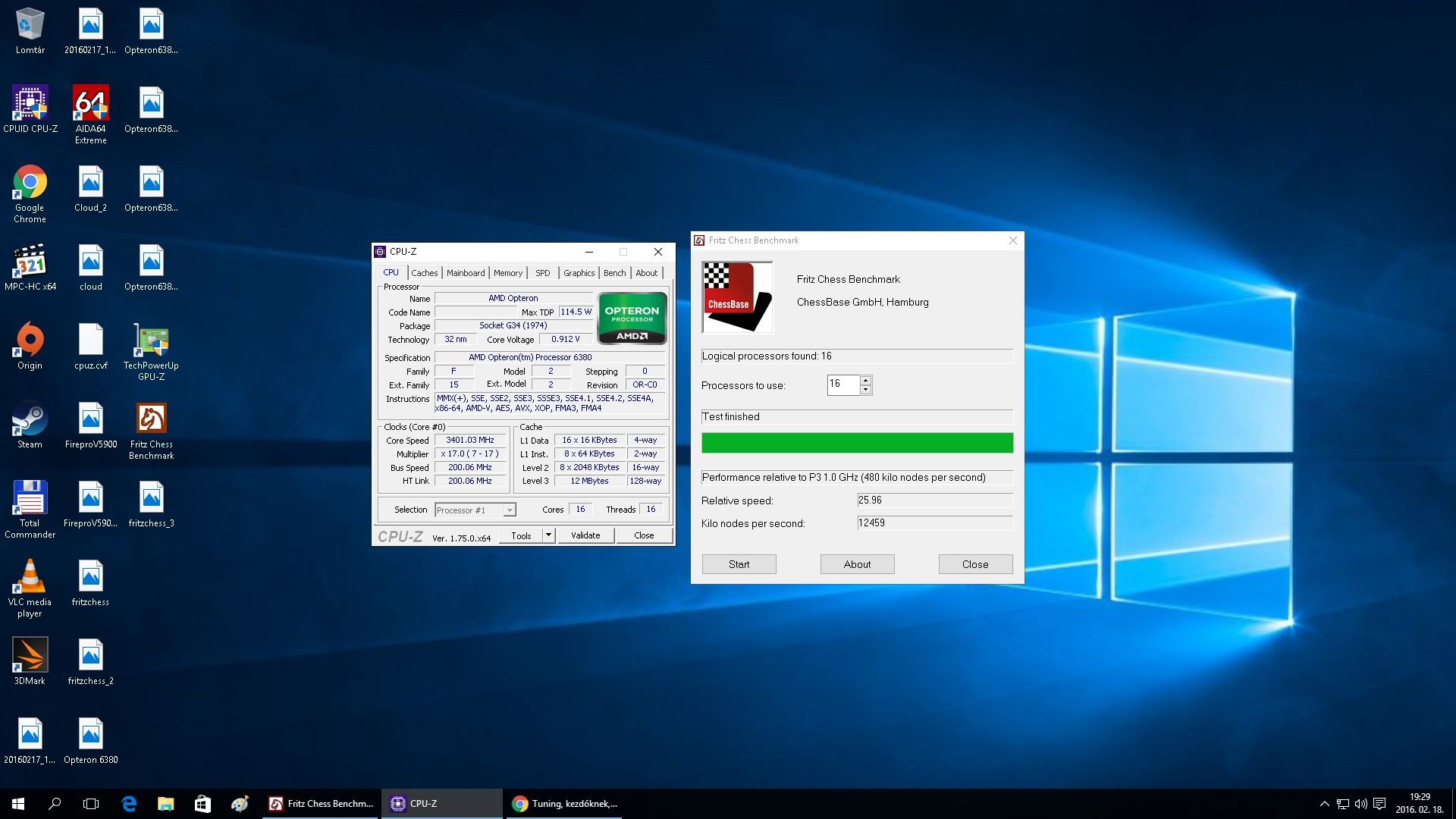Click the Close button in CPU-Z

coord(644,535)
